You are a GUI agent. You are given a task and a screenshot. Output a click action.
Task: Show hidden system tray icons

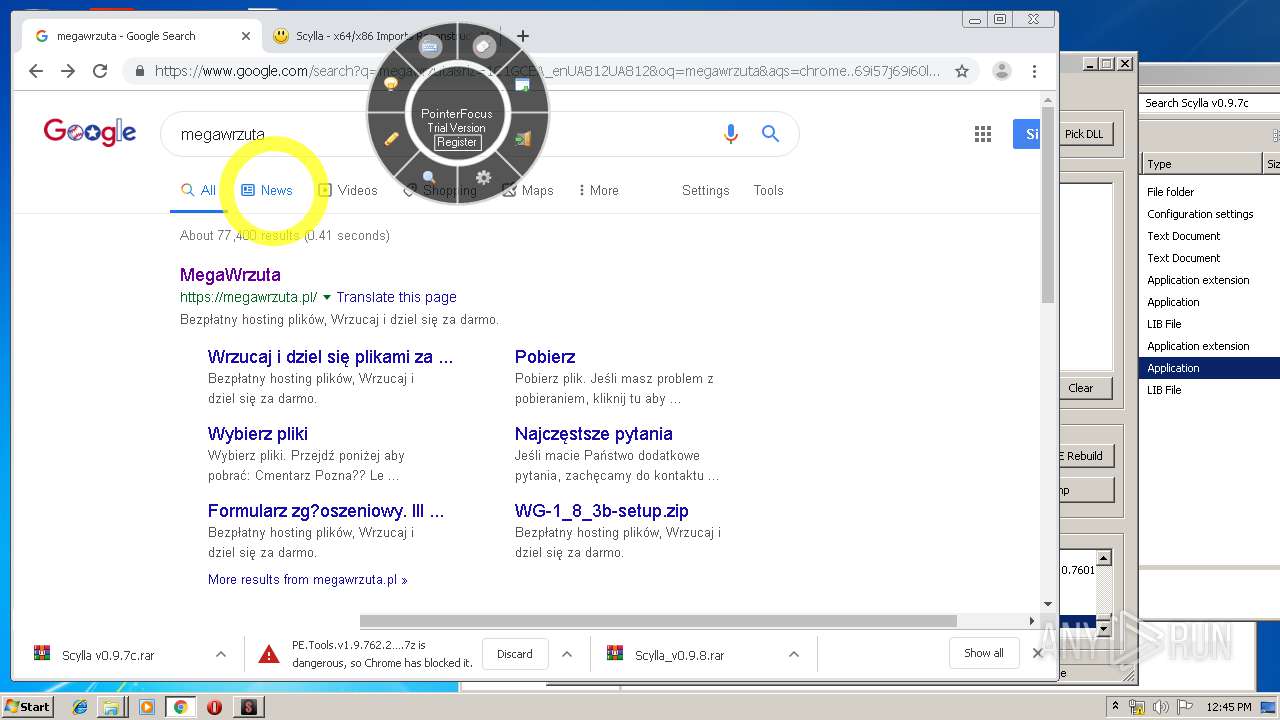[x=1115, y=706]
